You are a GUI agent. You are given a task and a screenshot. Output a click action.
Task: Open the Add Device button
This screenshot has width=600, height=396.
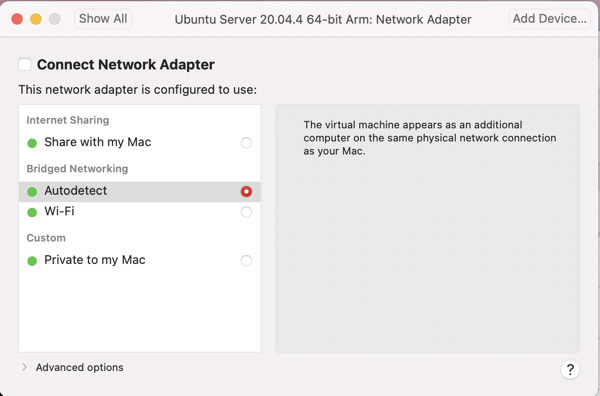click(549, 19)
